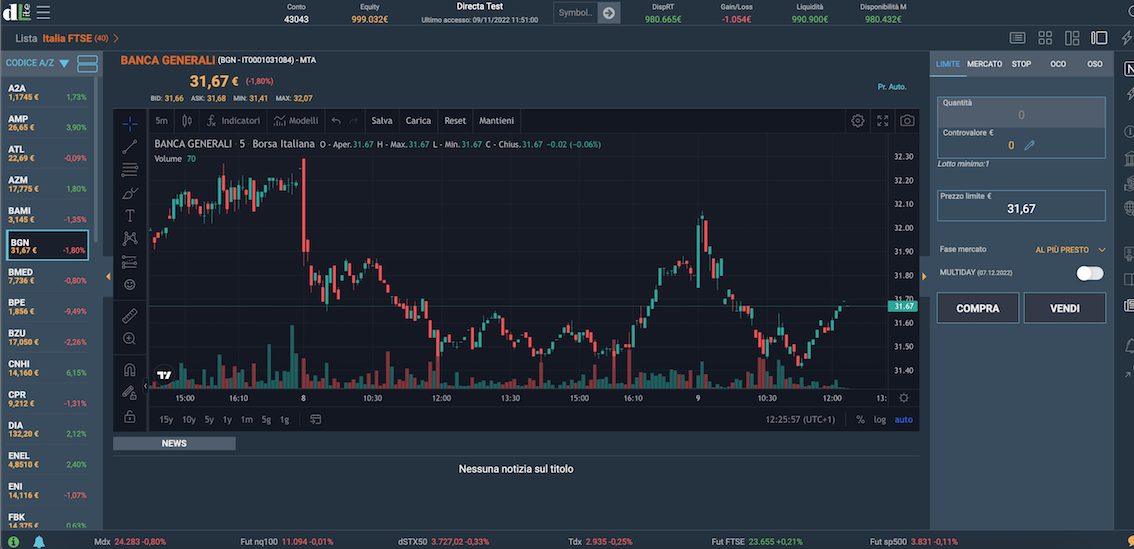Open the Indicatori menu
The height and width of the screenshot is (549, 1134).
pyautogui.click(x=234, y=121)
